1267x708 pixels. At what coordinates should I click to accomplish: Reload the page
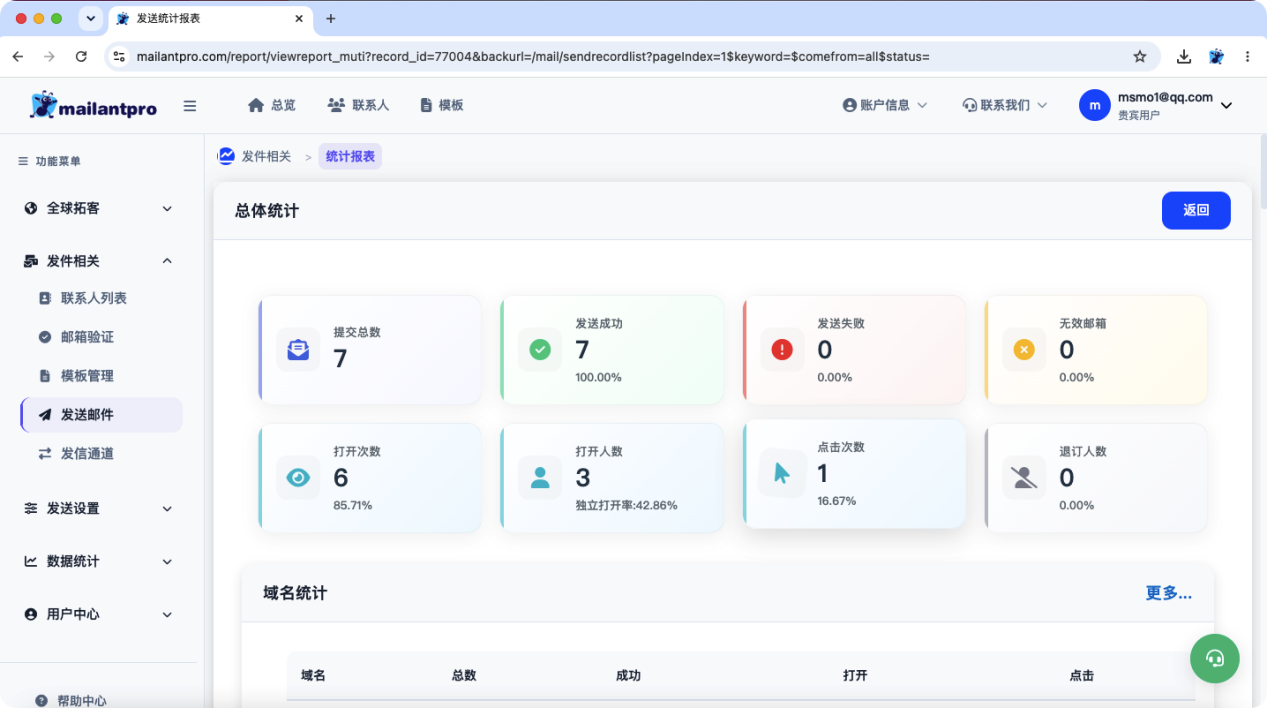(x=81, y=57)
